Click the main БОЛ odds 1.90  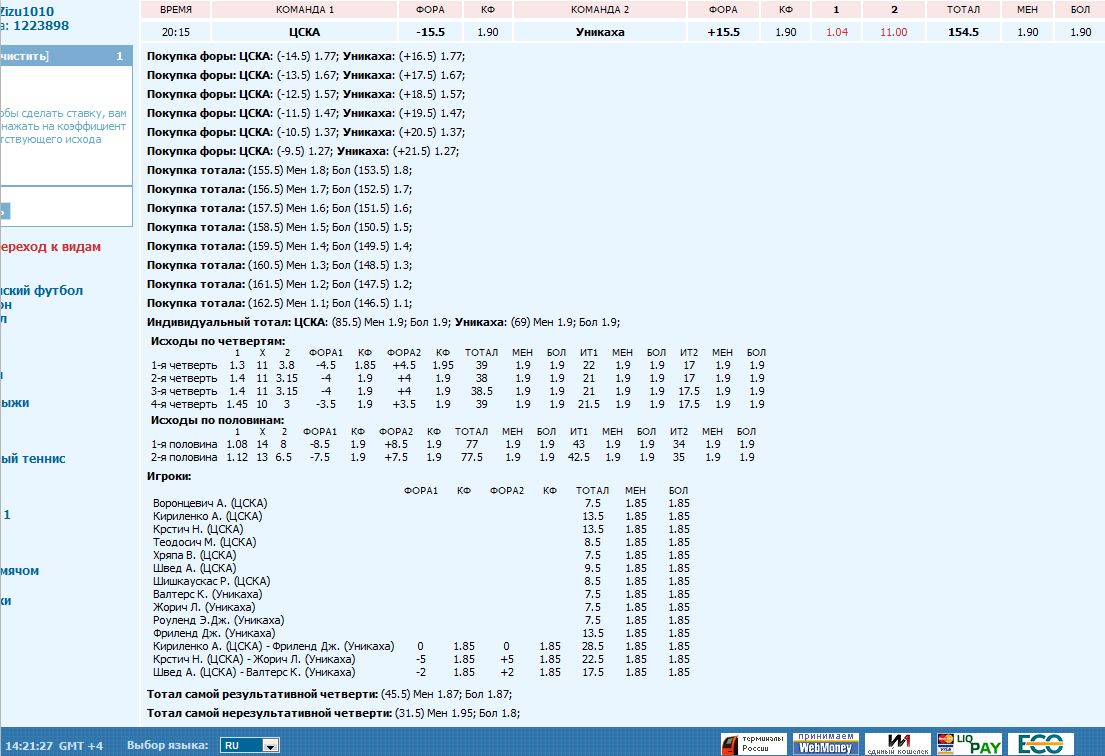1080,32
